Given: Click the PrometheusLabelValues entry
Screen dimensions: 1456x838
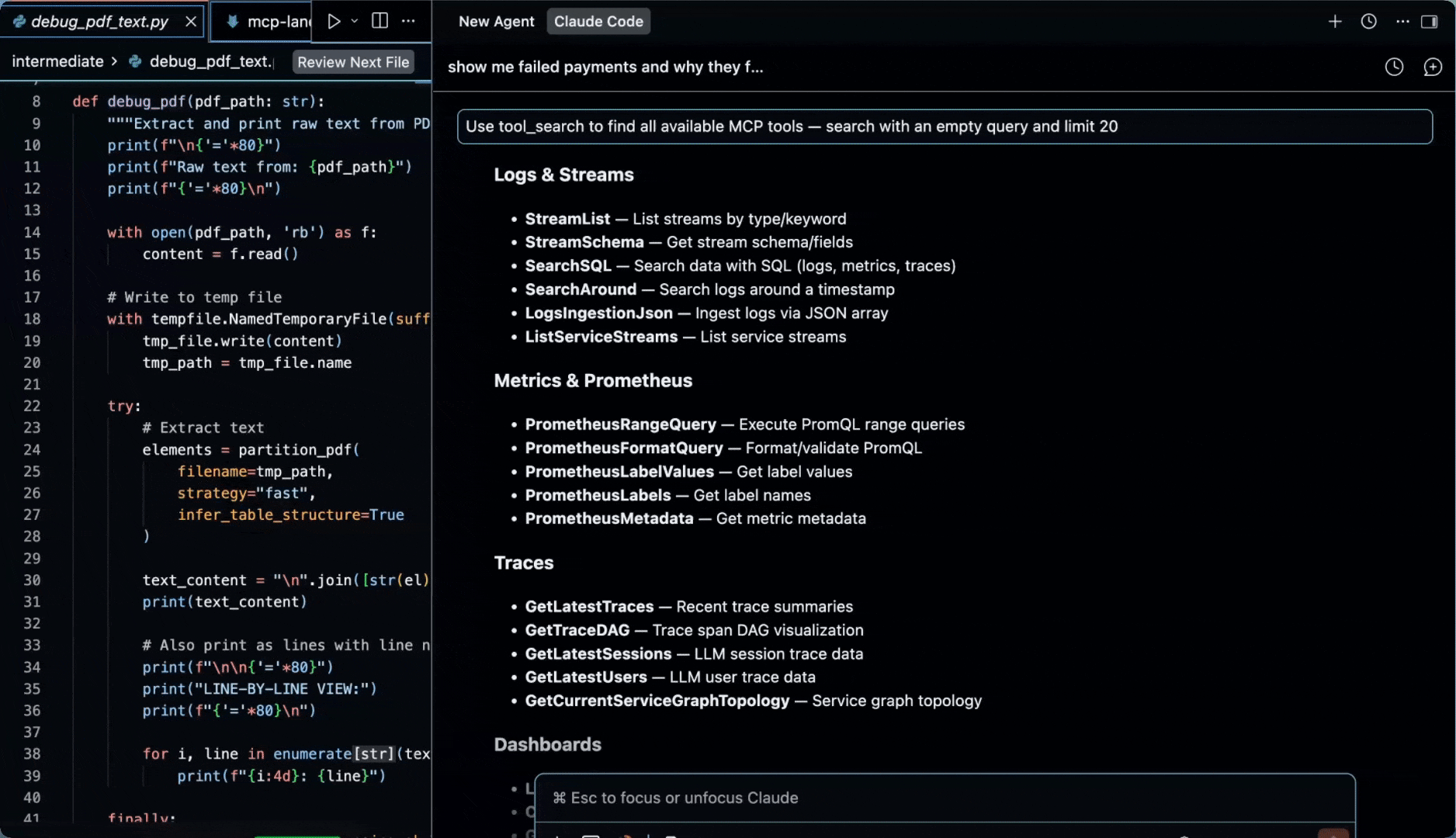Looking at the screenshot, I should 688,472.
